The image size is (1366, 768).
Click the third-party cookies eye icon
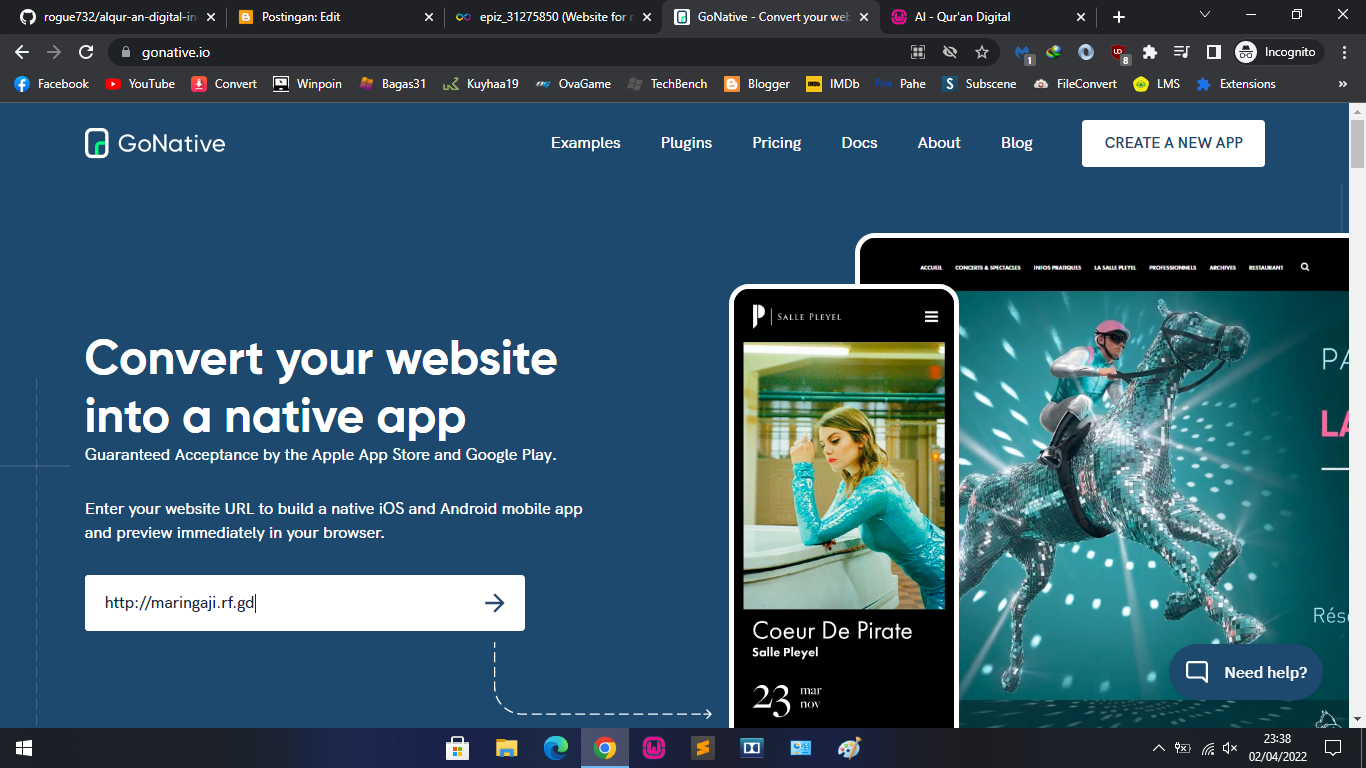tap(950, 52)
